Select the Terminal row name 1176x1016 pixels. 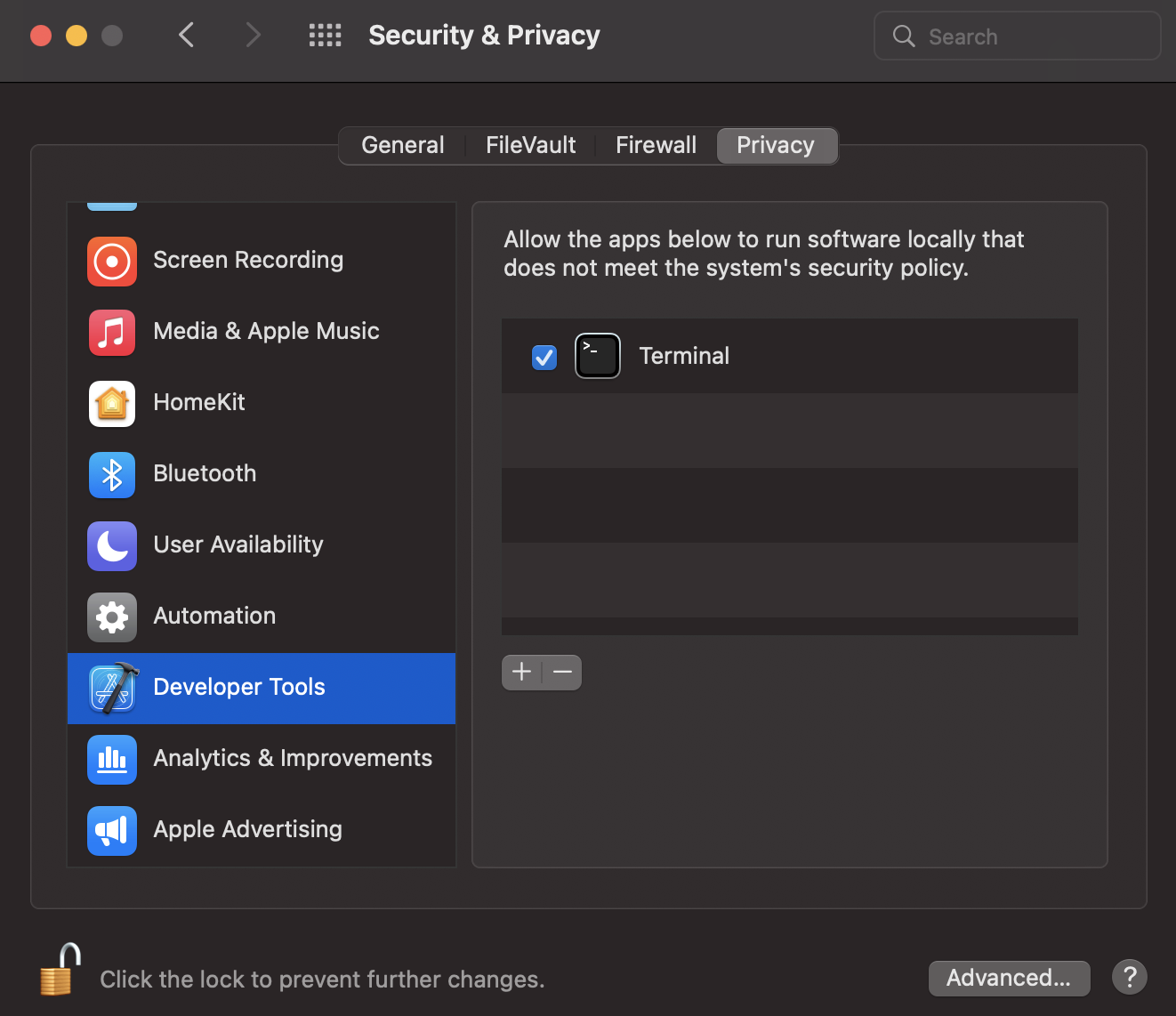[684, 356]
